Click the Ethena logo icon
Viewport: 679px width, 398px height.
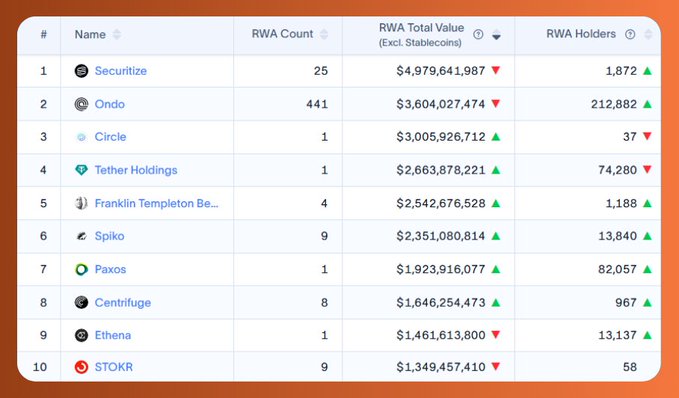pyautogui.click(x=81, y=335)
